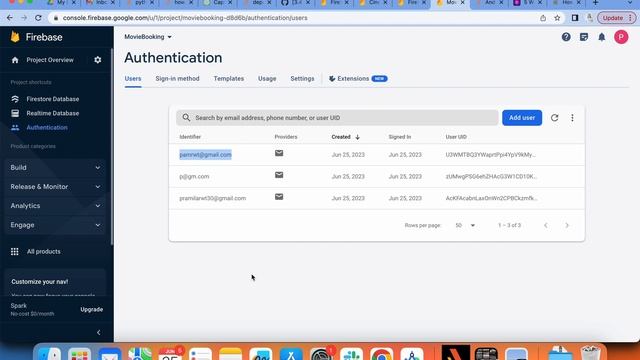Reload the browser page
Image resolution: width=640 pixels, height=360 pixels.
click(x=38, y=18)
